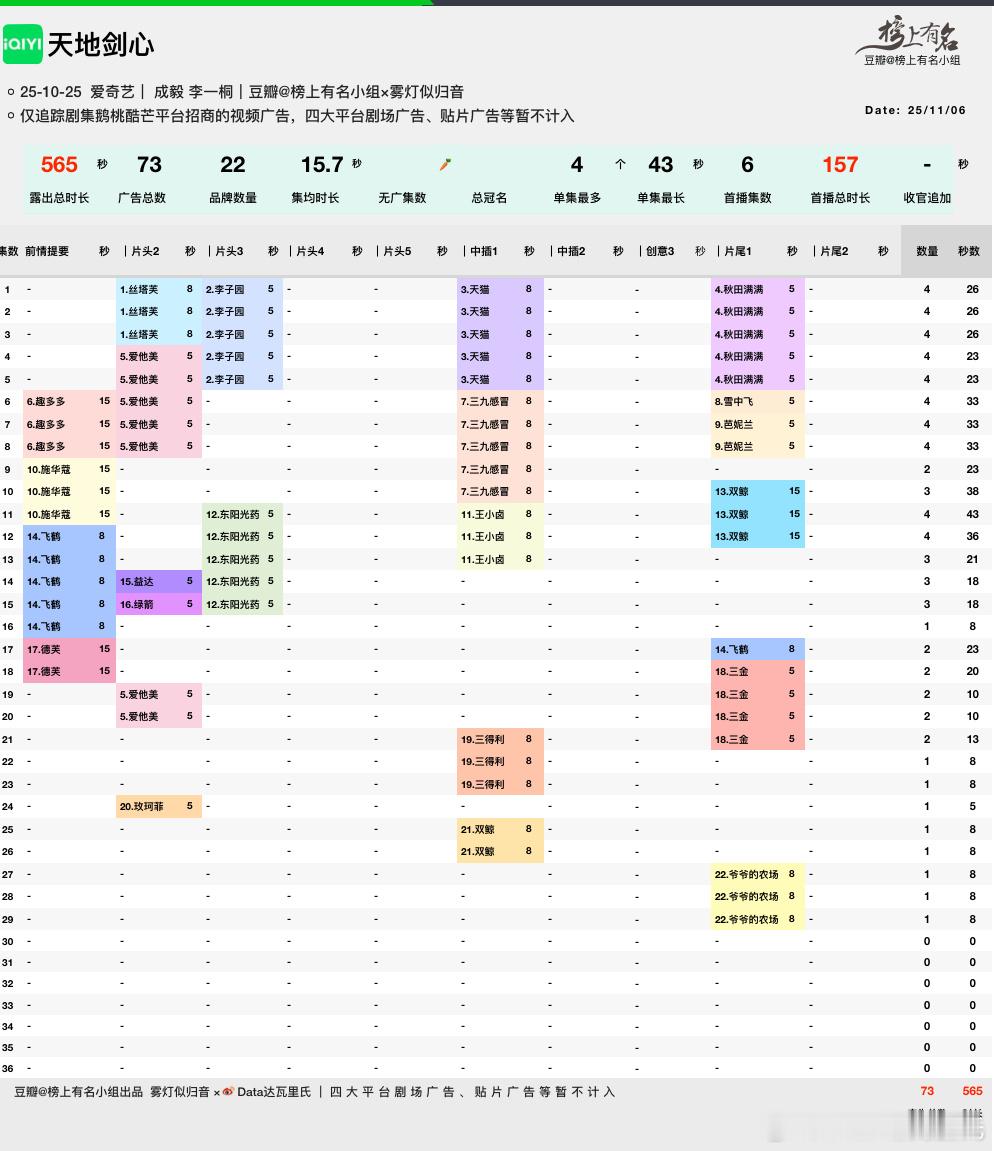Click the 收官追加 label

(x=927, y=197)
